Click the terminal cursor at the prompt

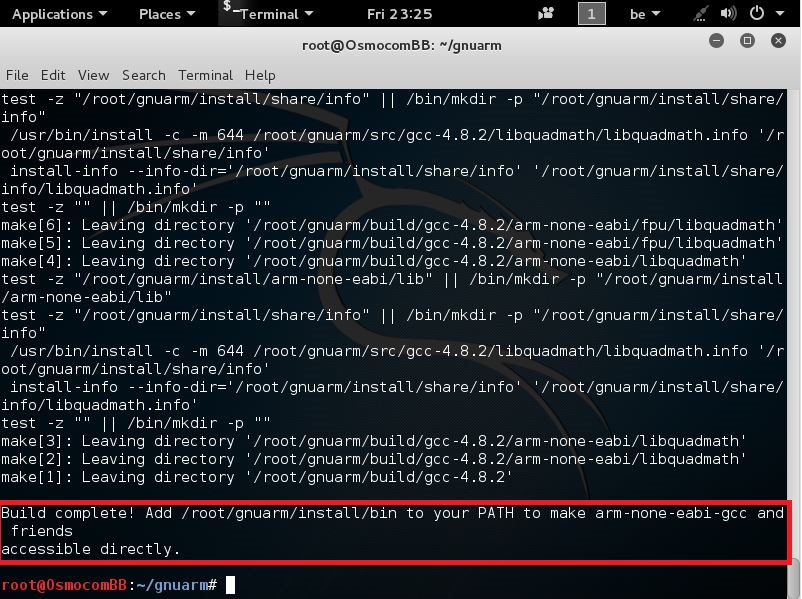pos(230,585)
